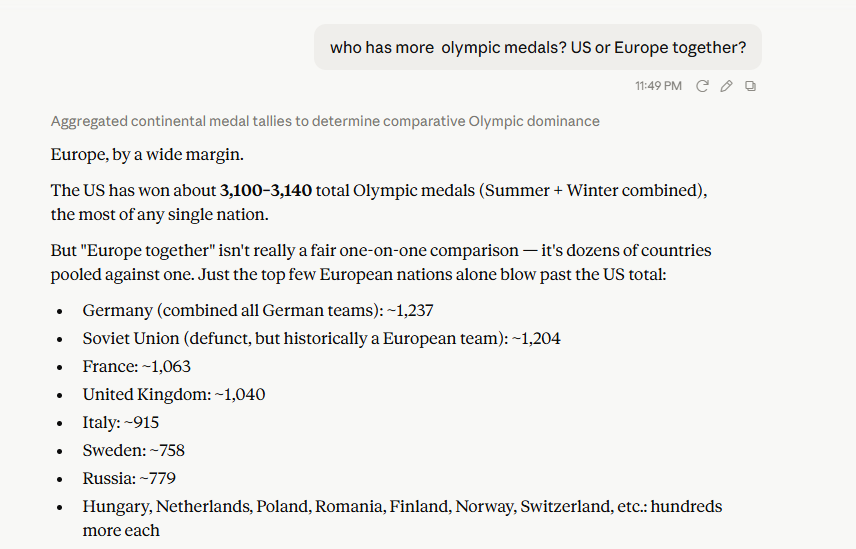Click the copy message icon
The height and width of the screenshot is (549, 856).
pyautogui.click(x=751, y=86)
